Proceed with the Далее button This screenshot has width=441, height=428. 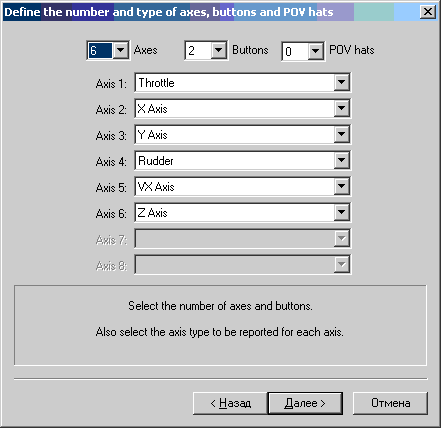pyautogui.click(x=305, y=403)
